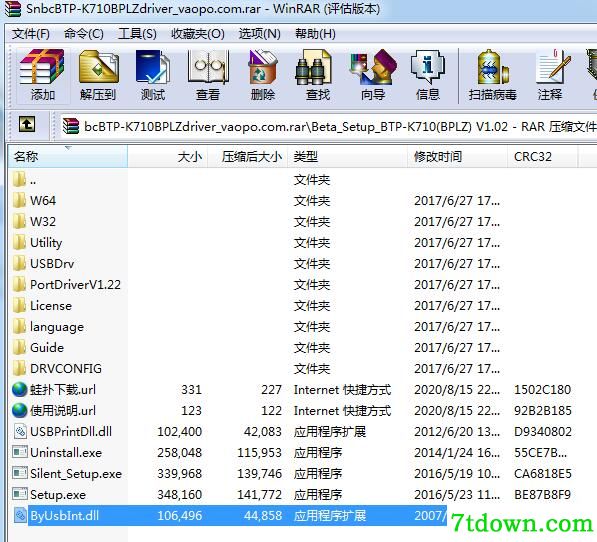This screenshot has height=542, width=597.
Task: Open the 命令(C) menu
Action: pos(84,34)
